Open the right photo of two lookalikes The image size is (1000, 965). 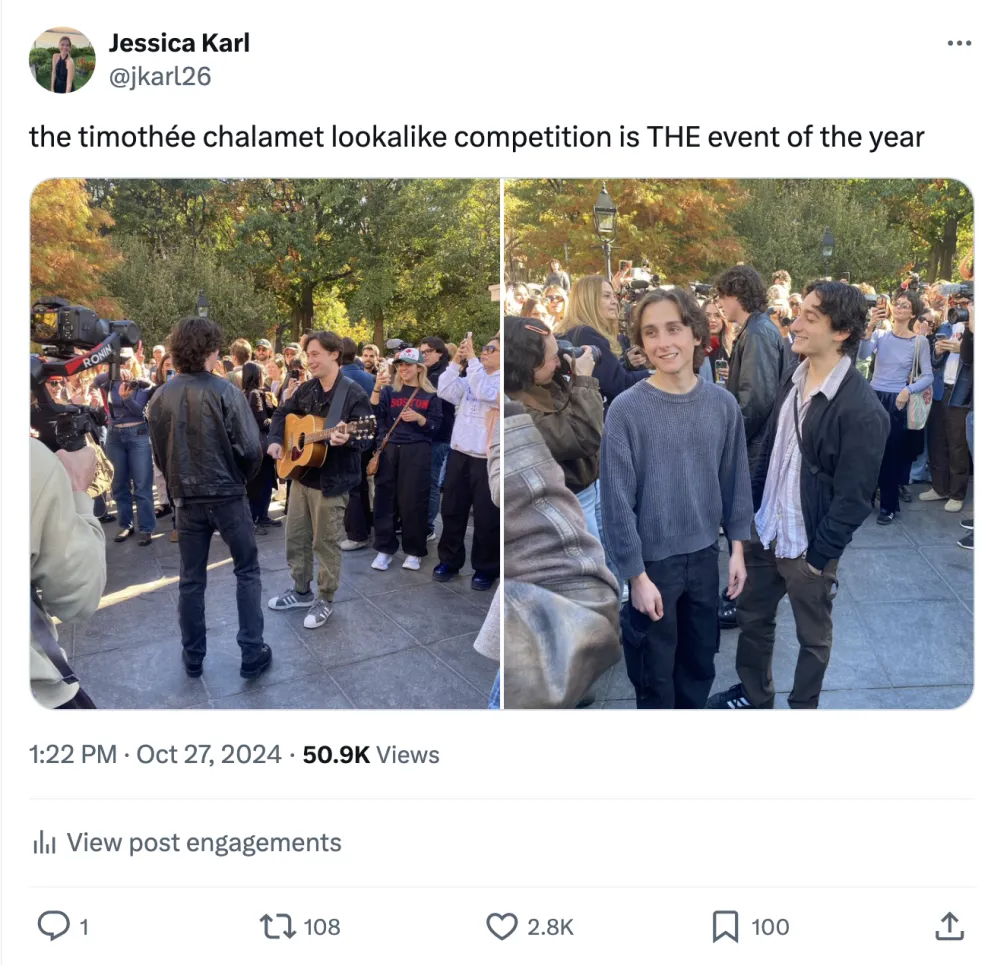click(739, 443)
